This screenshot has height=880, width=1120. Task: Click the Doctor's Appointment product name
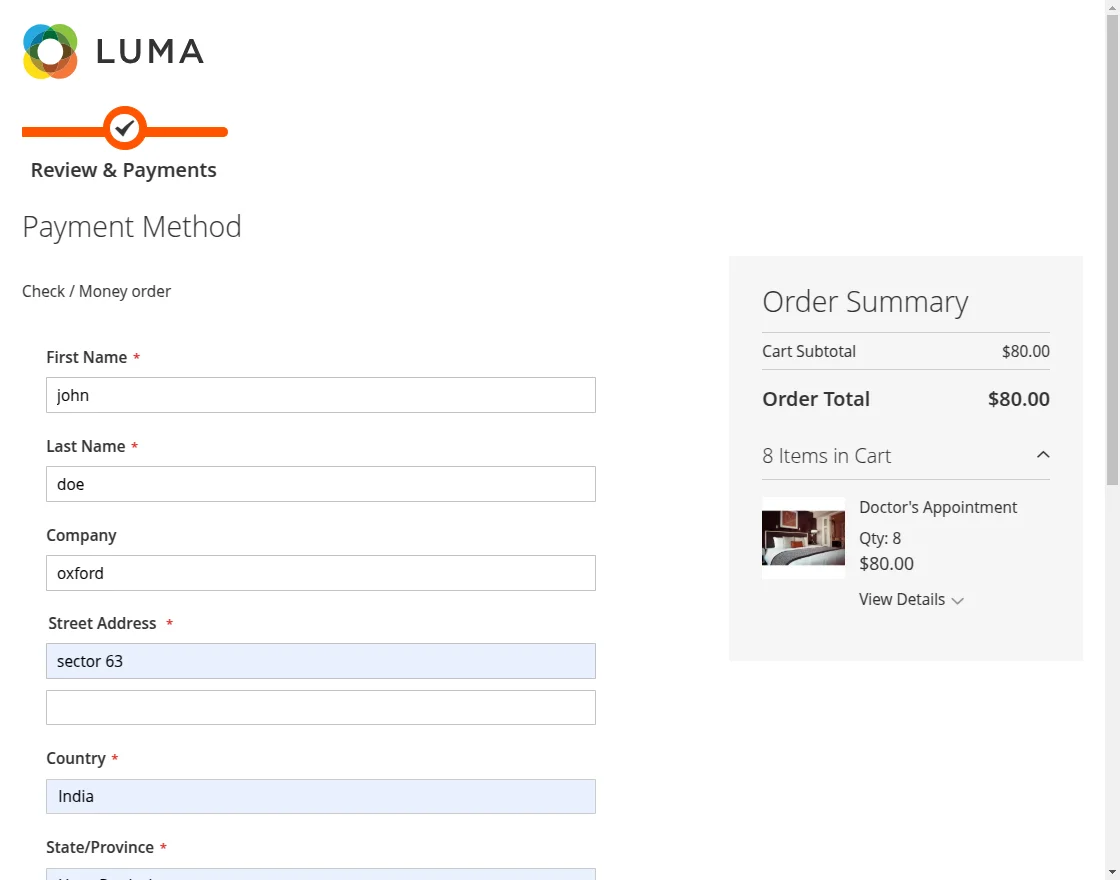[x=938, y=507]
